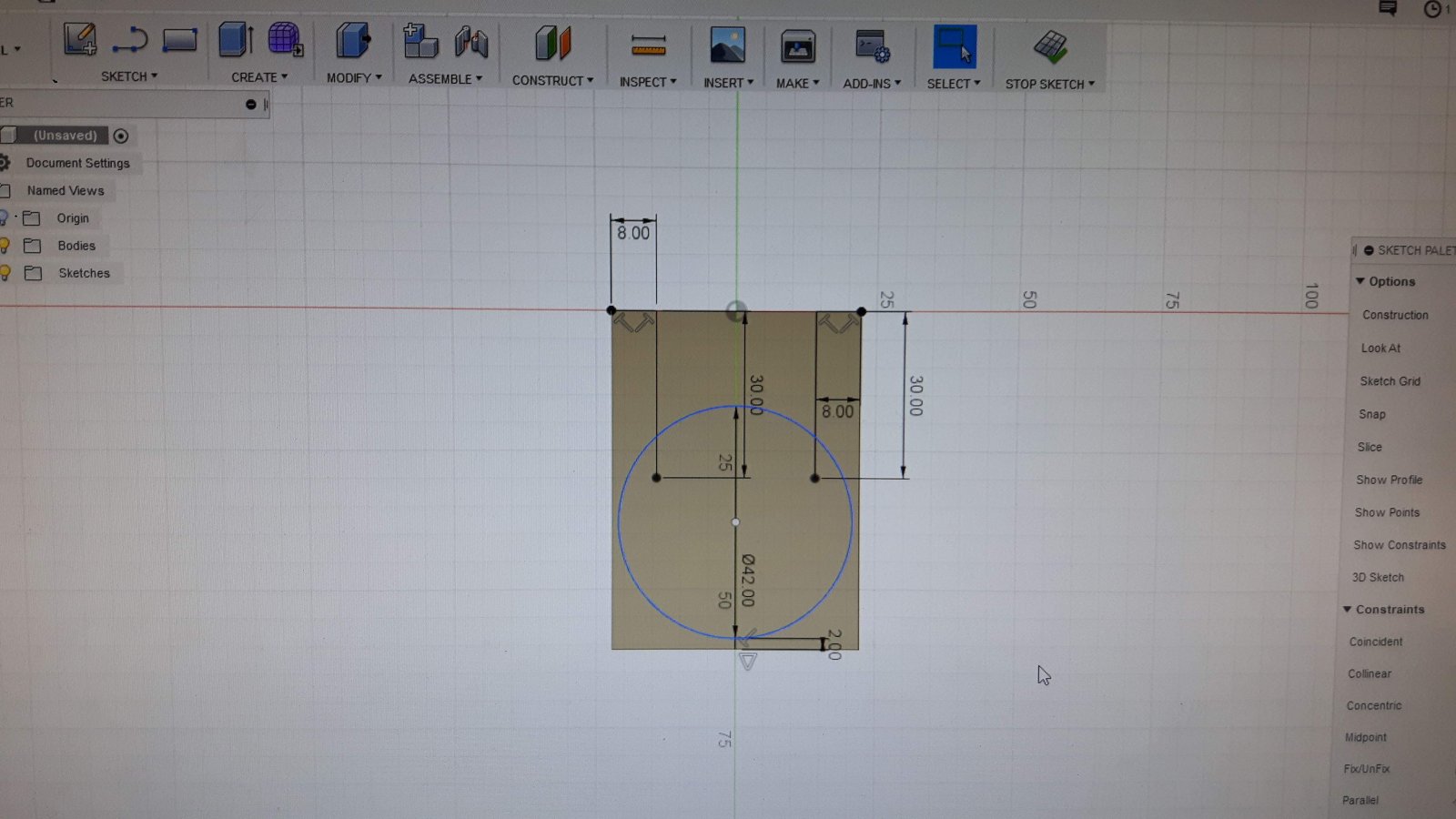The width and height of the screenshot is (1456, 819).
Task: Apply the Collinear constraint
Action: [x=1370, y=673]
